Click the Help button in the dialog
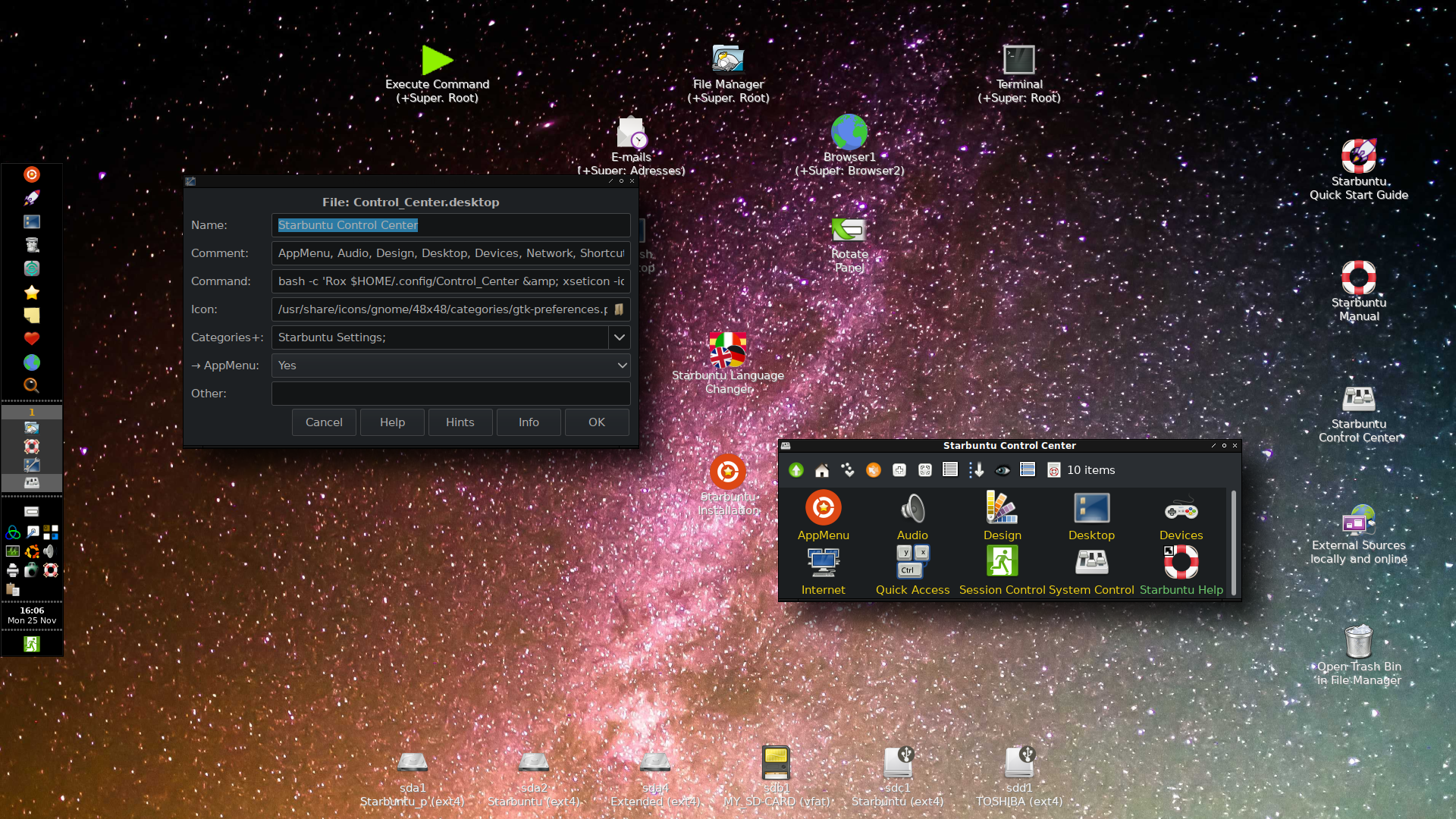This screenshot has height=819, width=1456. pos(392,422)
